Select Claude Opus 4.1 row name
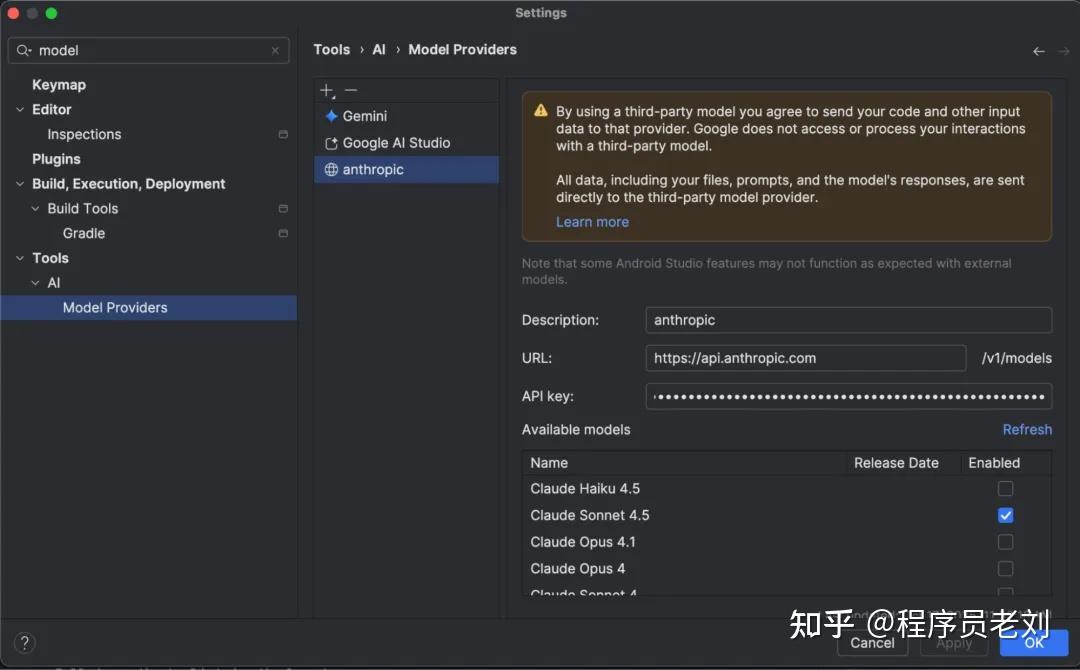The width and height of the screenshot is (1080, 670). click(583, 542)
